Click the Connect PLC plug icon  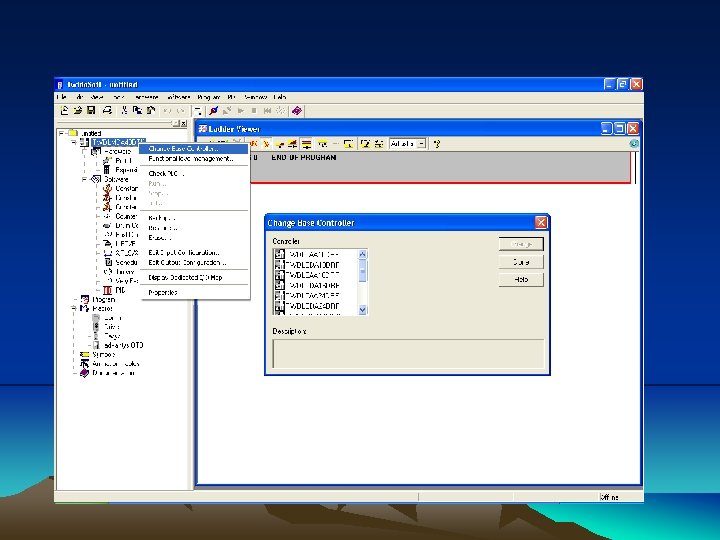pos(214,111)
